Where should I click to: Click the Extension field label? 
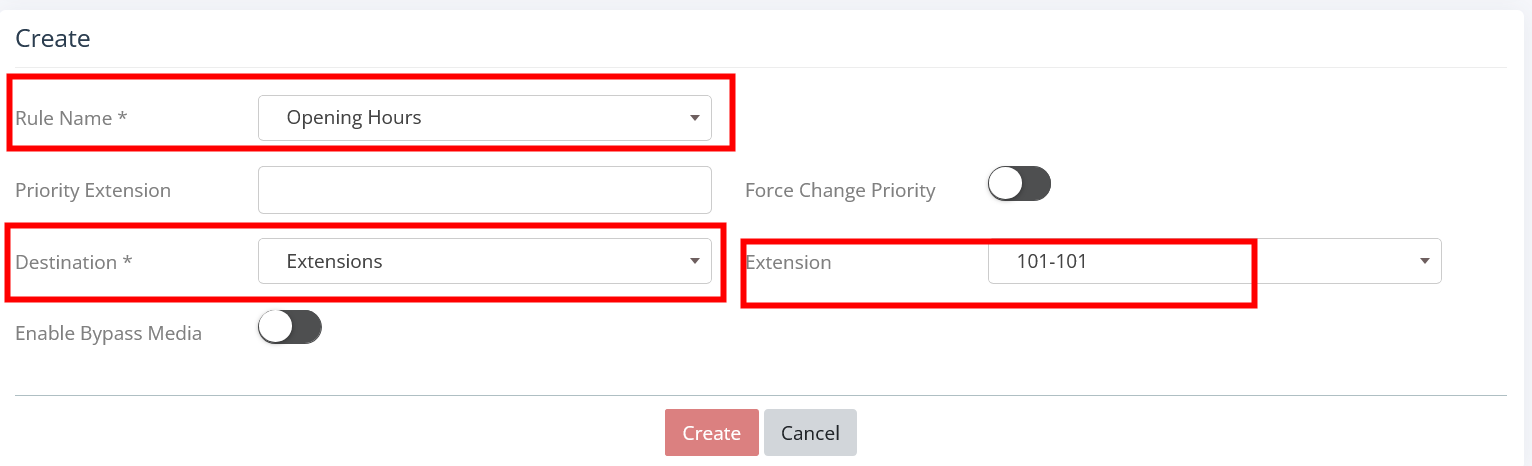click(x=788, y=262)
